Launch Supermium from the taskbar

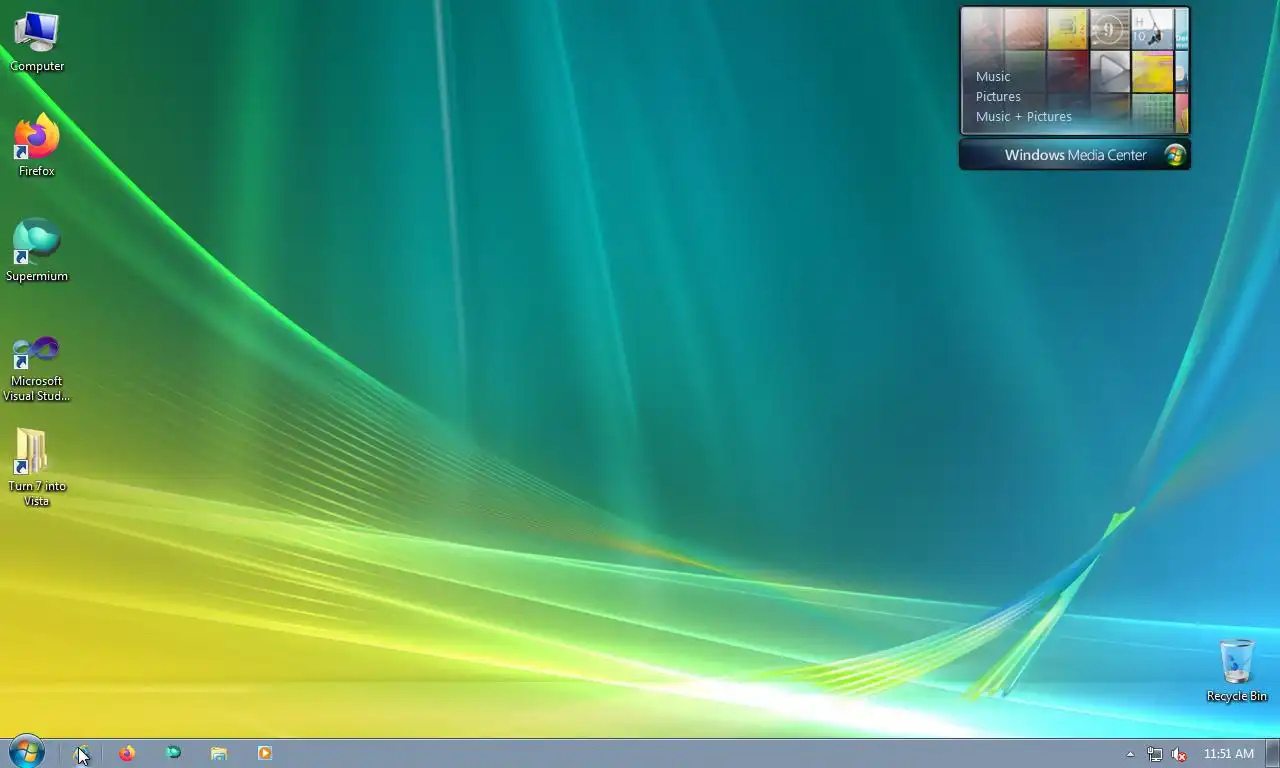(173, 753)
